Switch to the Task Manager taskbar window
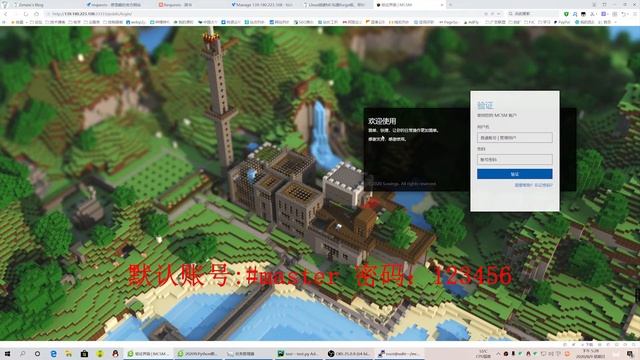Image resolution: width=640 pixels, height=360 pixels. tap(248, 353)
